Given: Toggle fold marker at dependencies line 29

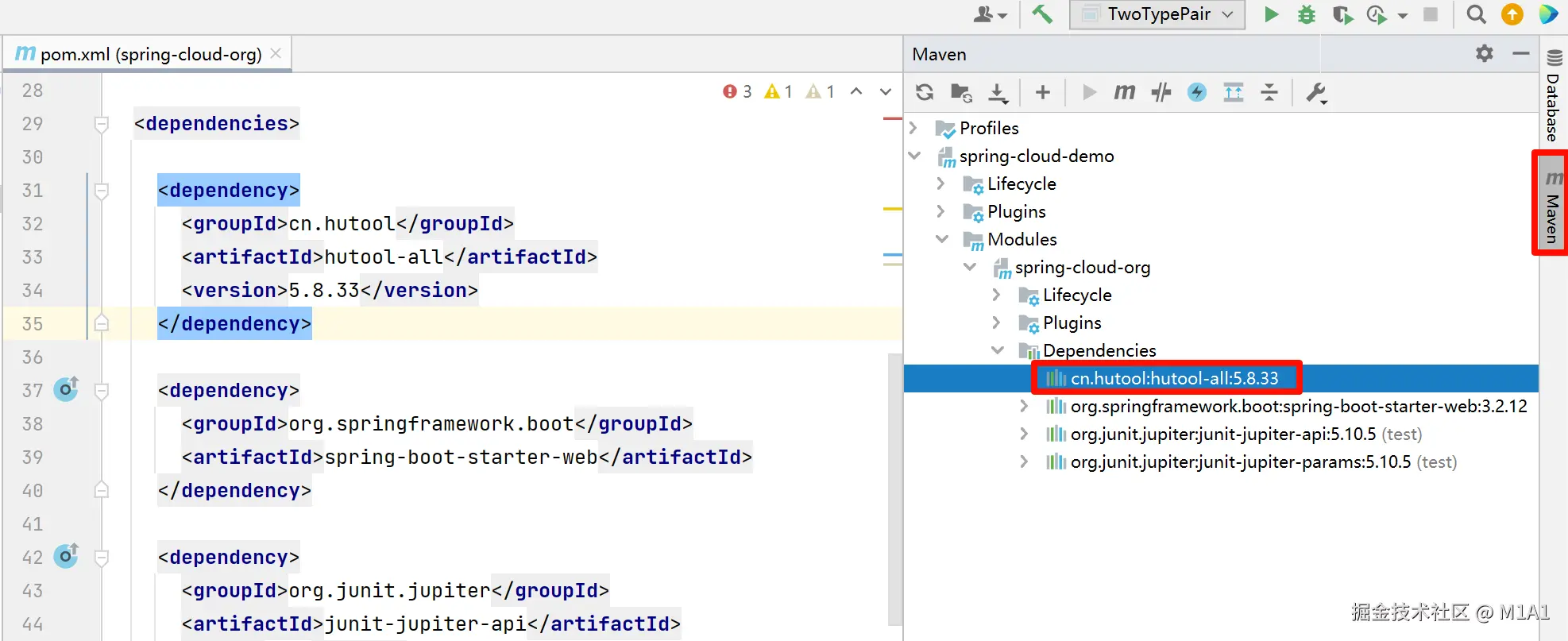Looking at the screenshot, I should coord(102,124).
